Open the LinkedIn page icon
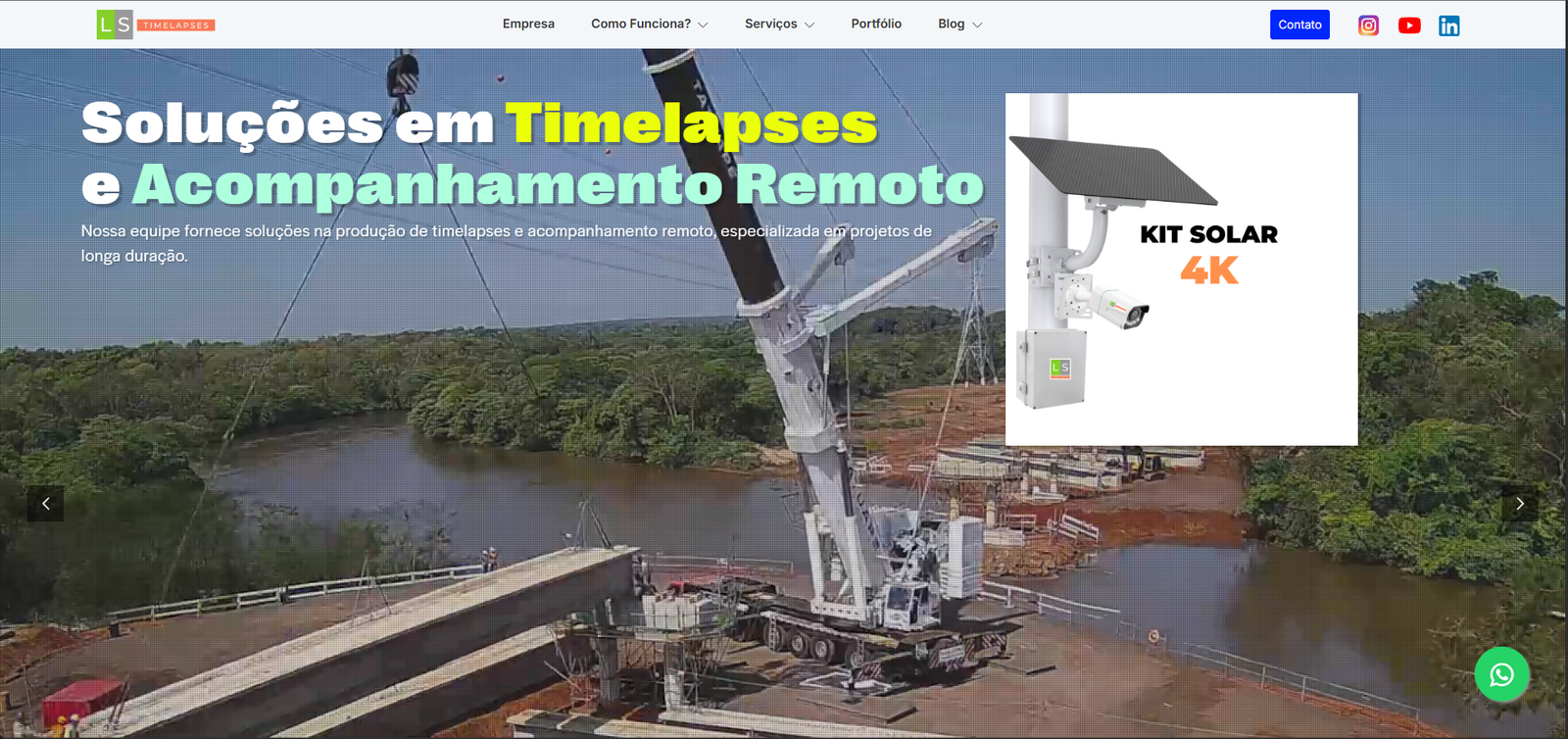Viewport: 1568px width, 739px height. coord(1448,25)
